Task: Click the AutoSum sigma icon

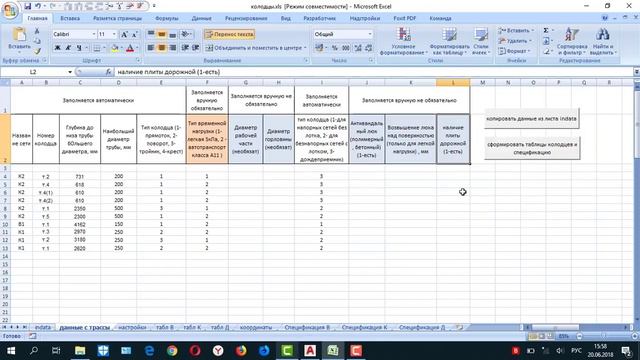Action: pyautogui.click(x=546, y=31)
